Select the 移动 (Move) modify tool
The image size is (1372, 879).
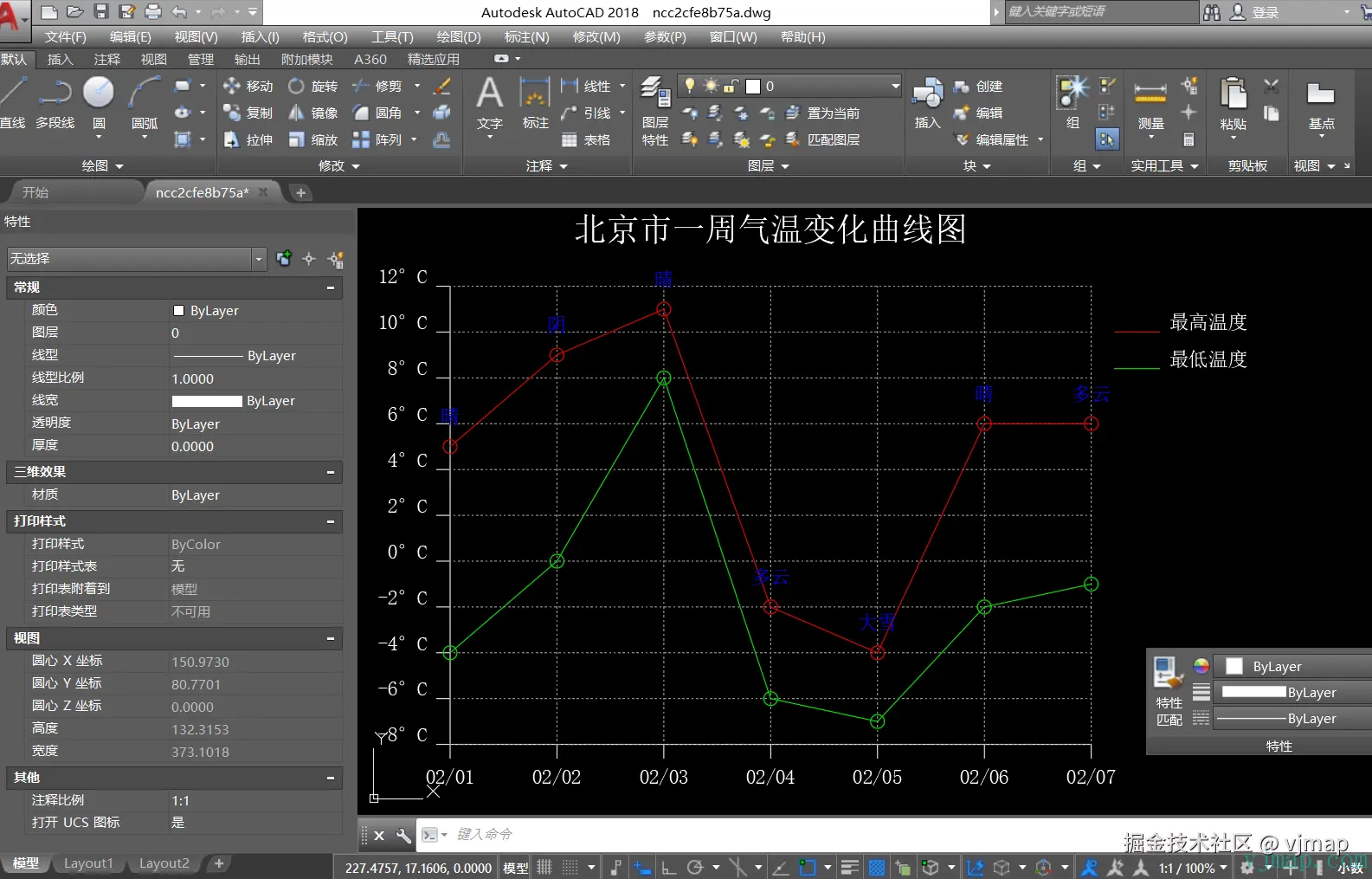248,87
